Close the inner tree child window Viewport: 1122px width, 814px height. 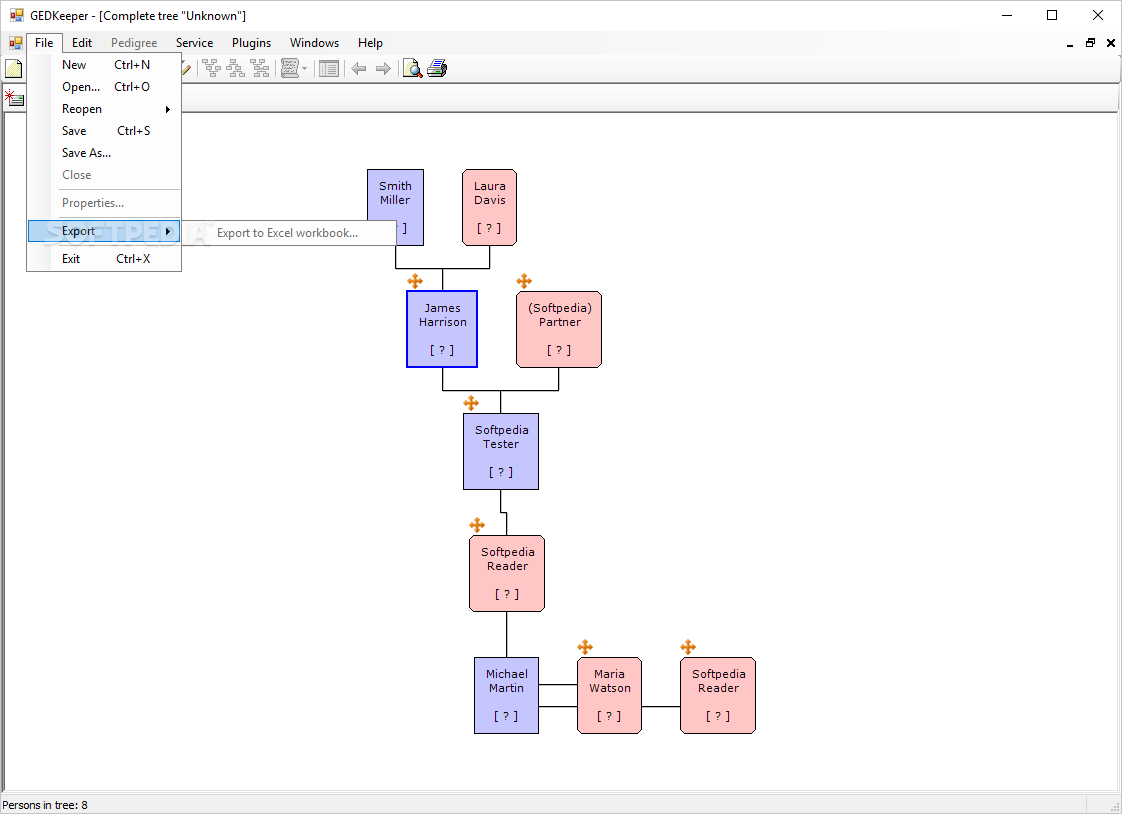1111,43
